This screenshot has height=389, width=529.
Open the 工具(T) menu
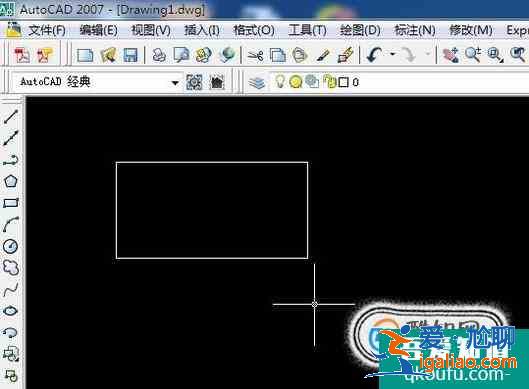(x=307, y=31)
